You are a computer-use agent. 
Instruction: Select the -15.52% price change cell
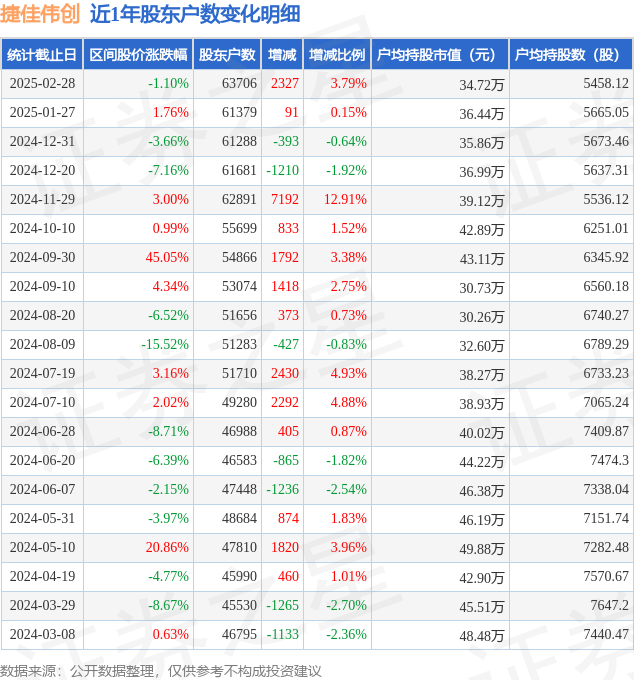(x=165, y=345)
